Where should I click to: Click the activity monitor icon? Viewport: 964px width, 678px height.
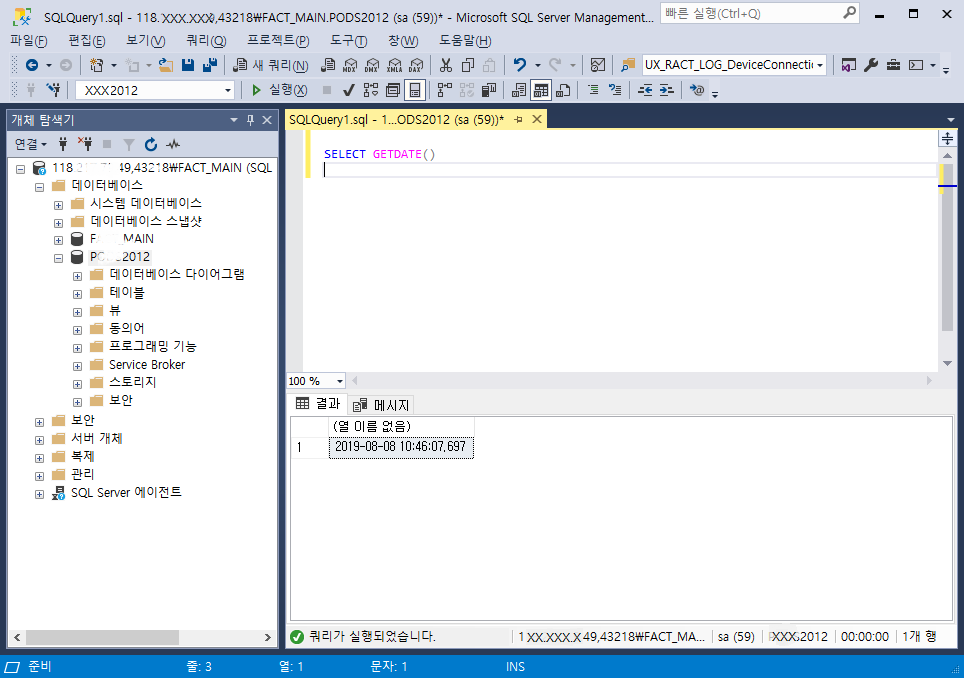(x=598, y=65)
